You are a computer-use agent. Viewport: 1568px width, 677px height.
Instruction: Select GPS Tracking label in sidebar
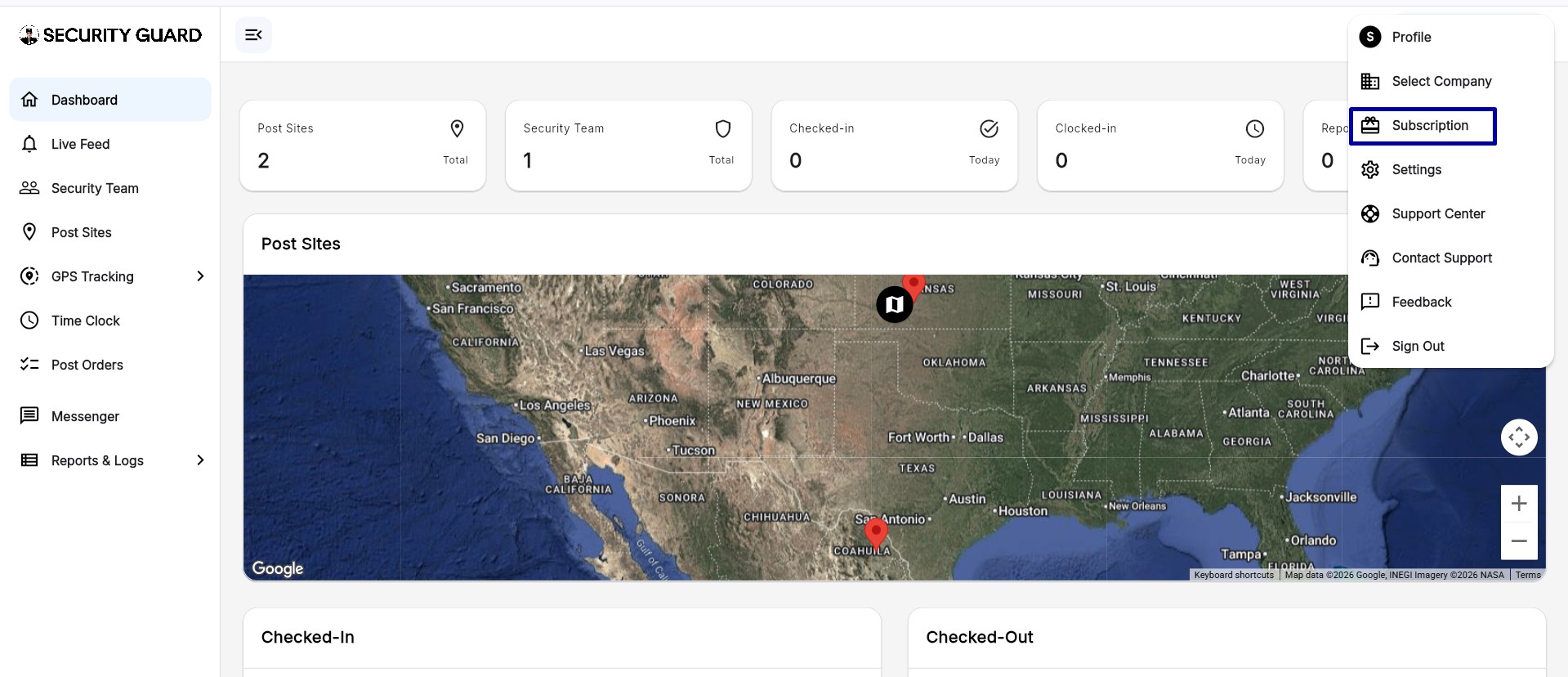92,276
